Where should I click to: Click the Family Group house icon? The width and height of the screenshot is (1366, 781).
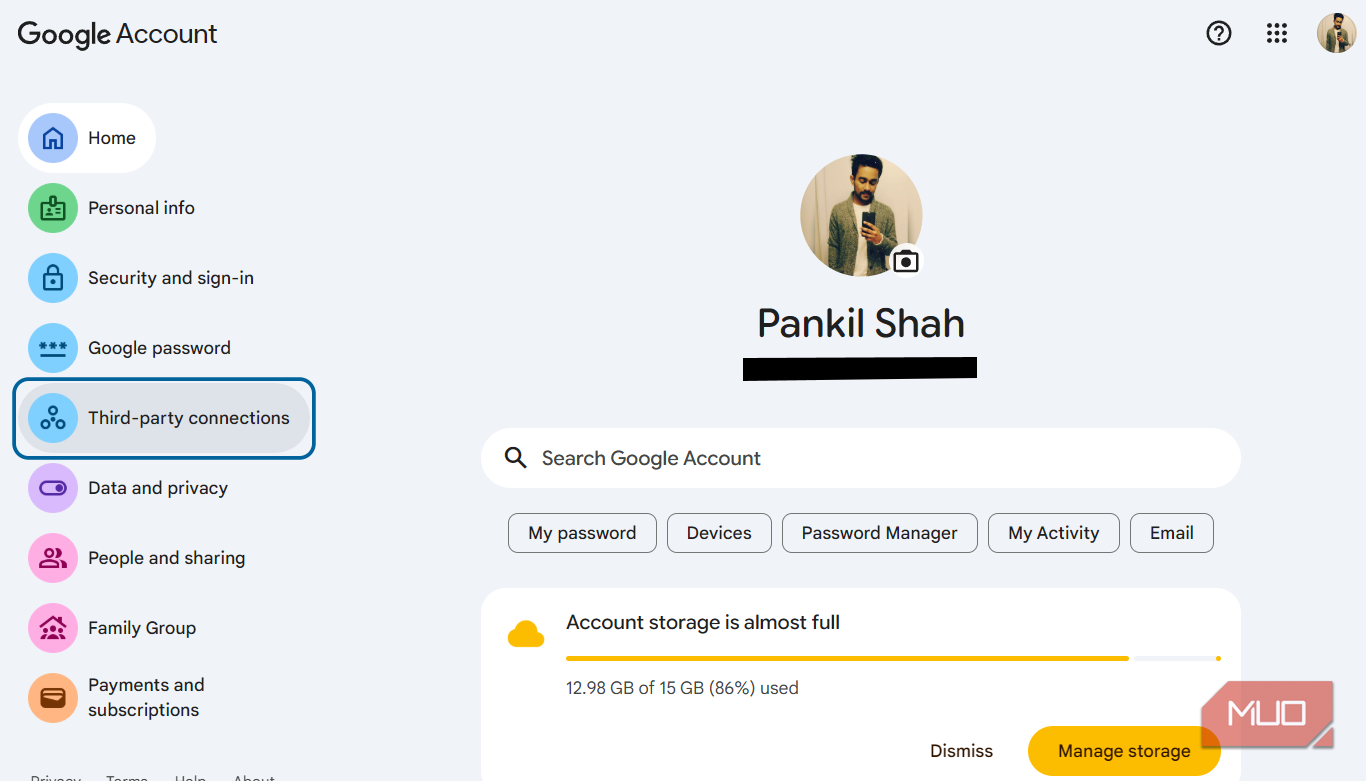53,628
